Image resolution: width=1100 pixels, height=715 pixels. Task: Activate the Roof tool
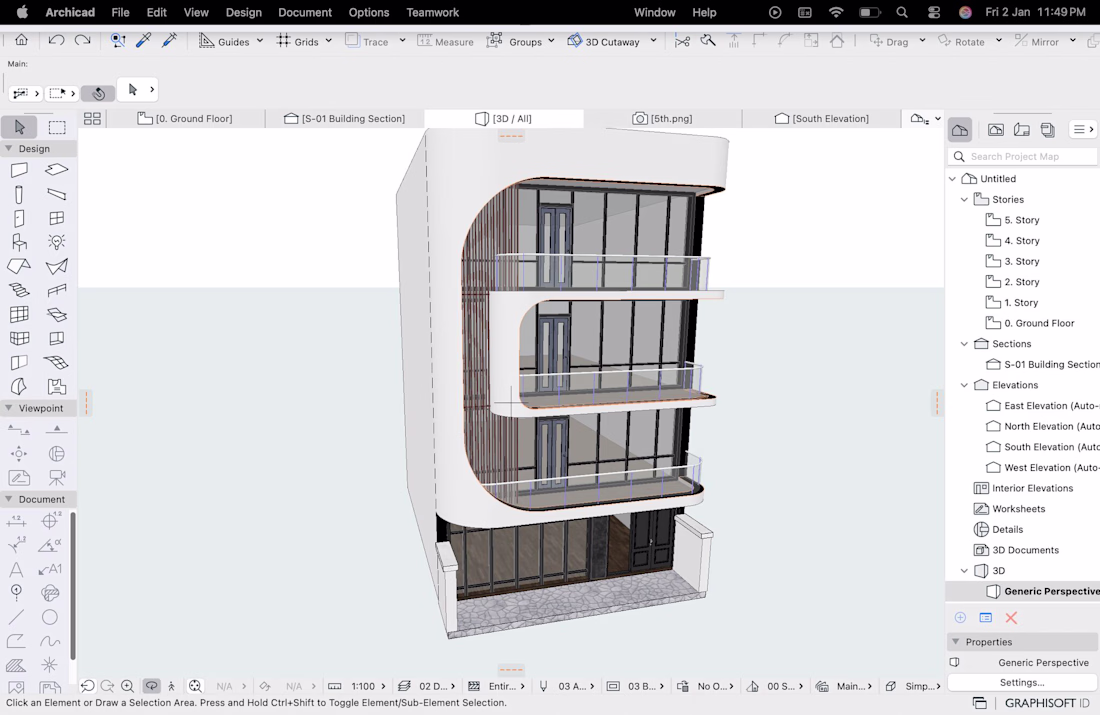click(x=19, y=266)
